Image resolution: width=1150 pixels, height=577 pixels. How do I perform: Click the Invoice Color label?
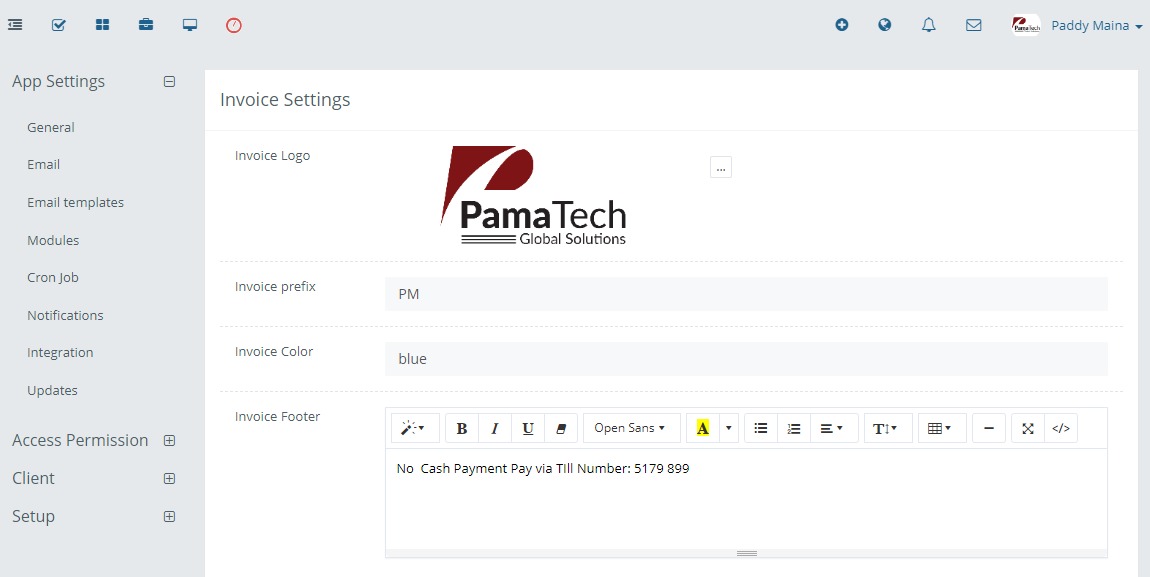point(274,352)
